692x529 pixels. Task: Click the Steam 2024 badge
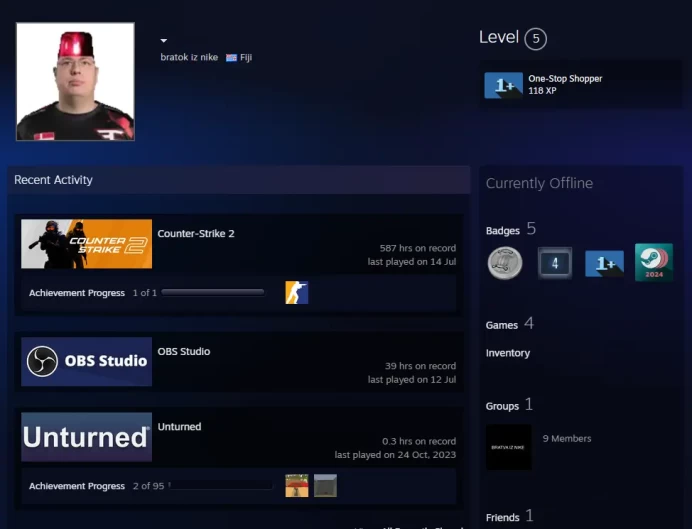point(654,262)
